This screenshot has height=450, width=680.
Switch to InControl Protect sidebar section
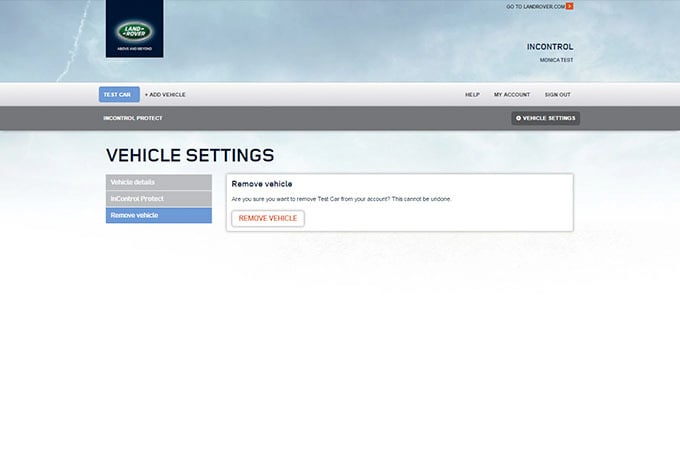click(158, 199)
